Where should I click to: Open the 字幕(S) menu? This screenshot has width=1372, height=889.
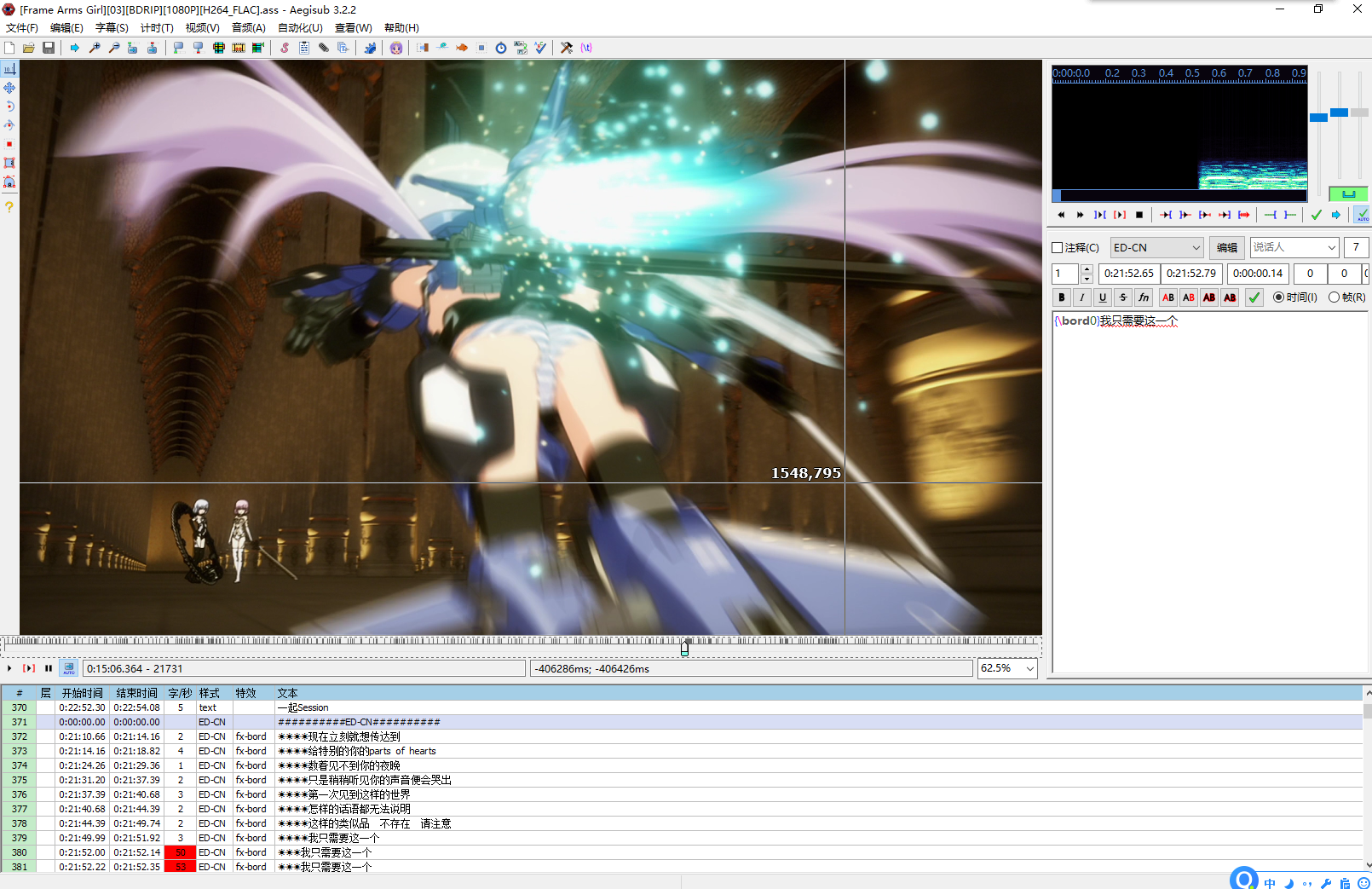112,28
